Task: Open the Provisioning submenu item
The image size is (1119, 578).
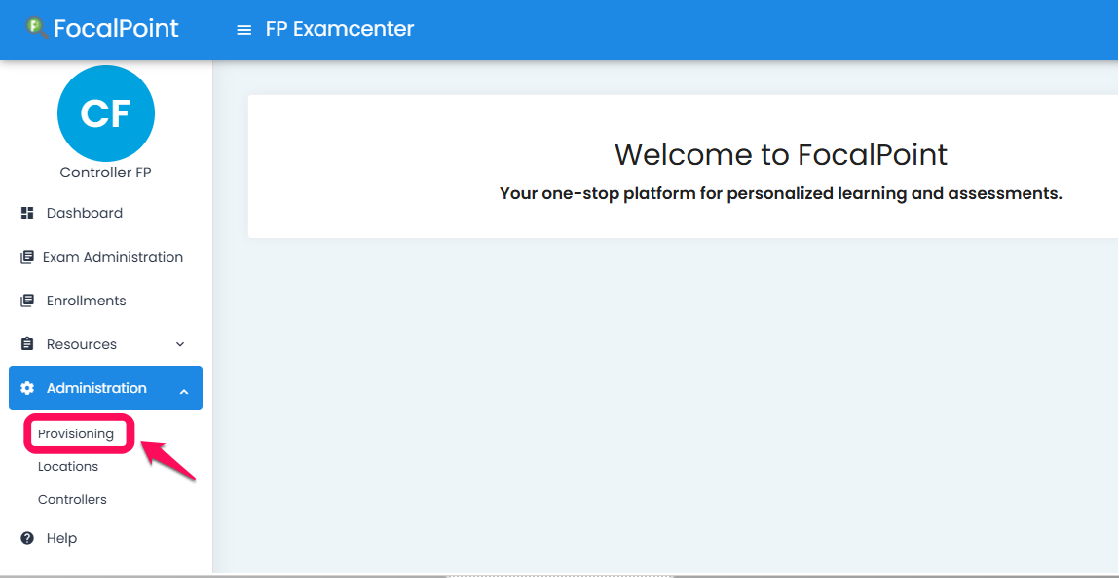Action: click(76, 433)
